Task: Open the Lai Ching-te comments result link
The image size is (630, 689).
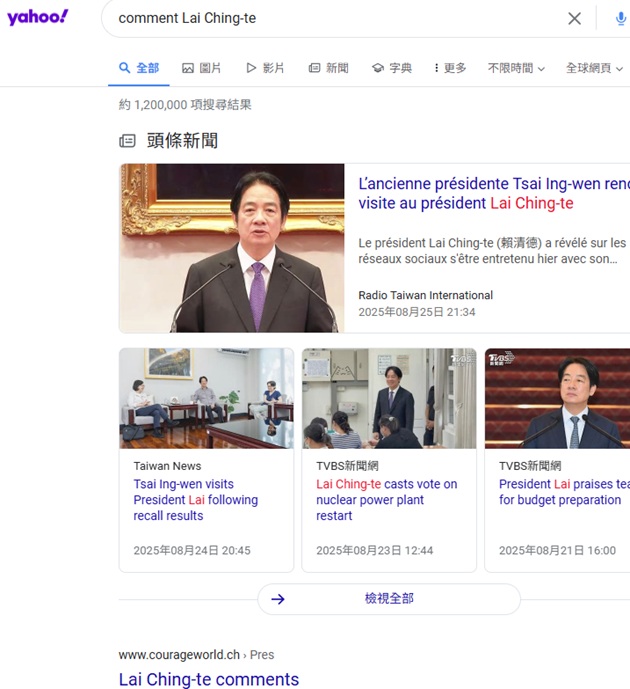Action: click(209, 679)
